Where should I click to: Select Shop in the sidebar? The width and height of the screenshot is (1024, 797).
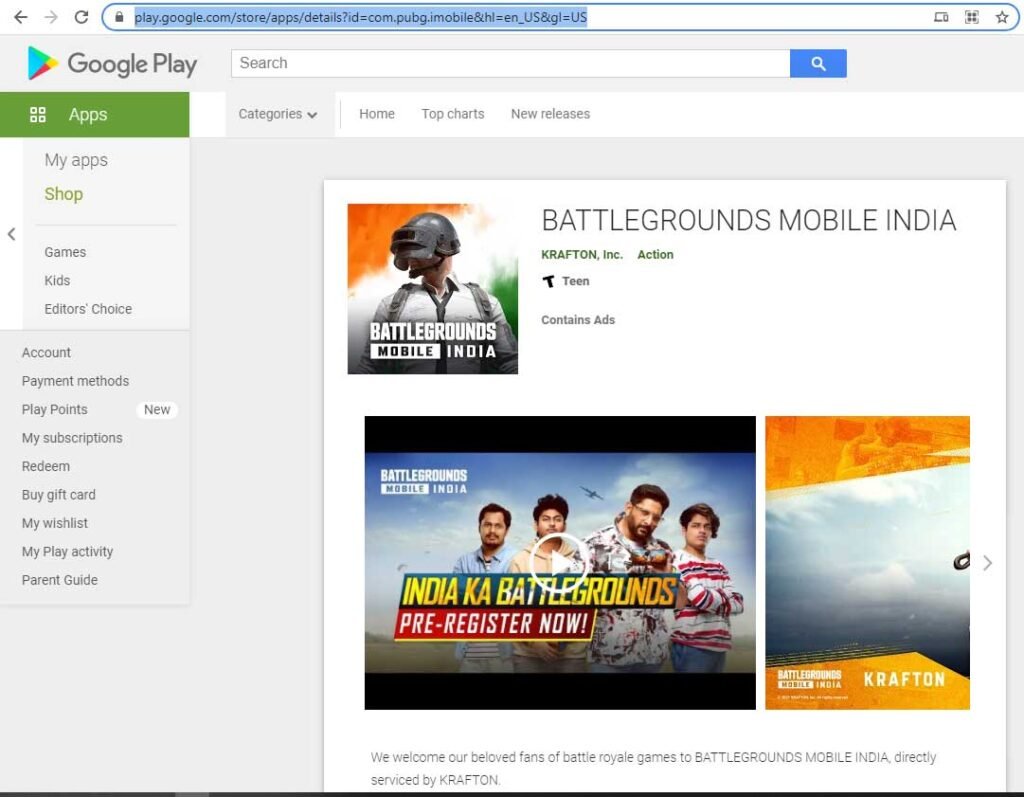click(64, 194)
